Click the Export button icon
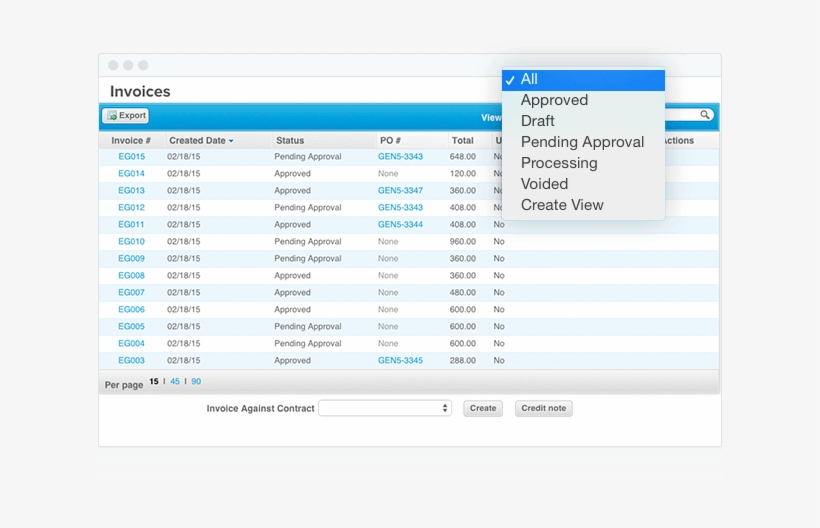 click(111, 116)
